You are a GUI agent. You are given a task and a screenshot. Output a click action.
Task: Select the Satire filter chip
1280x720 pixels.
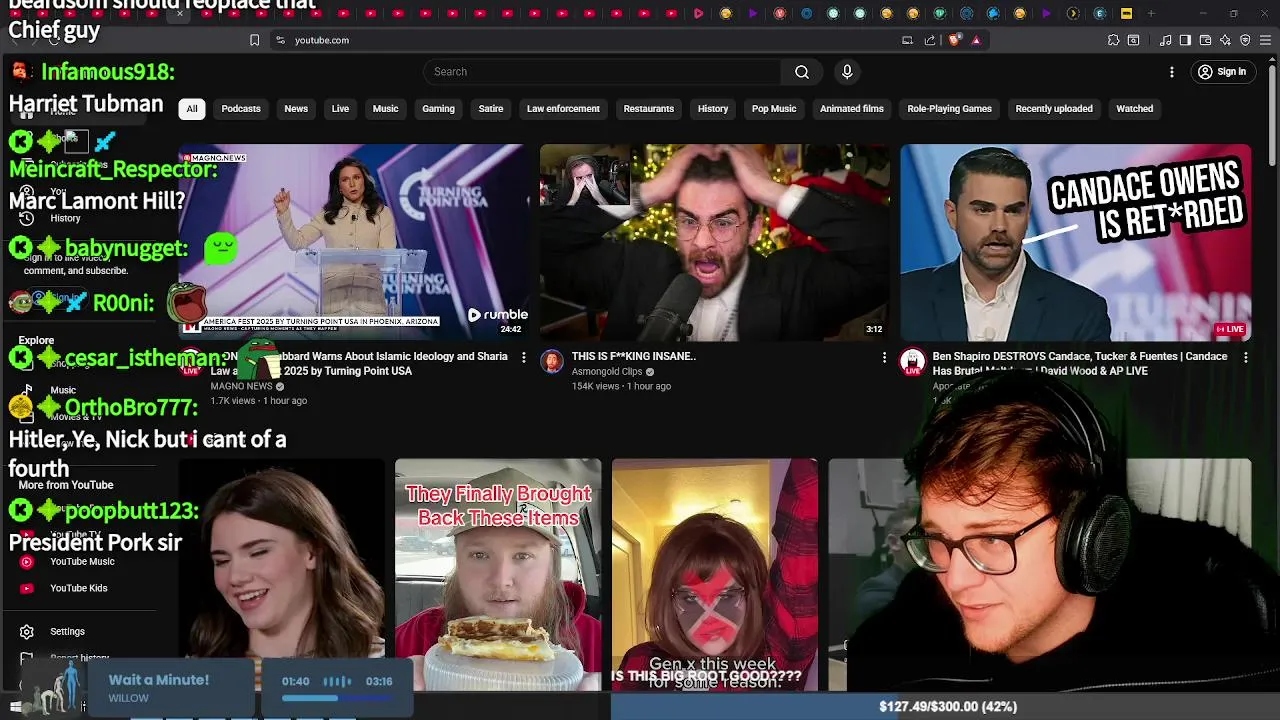coord(491,109)
